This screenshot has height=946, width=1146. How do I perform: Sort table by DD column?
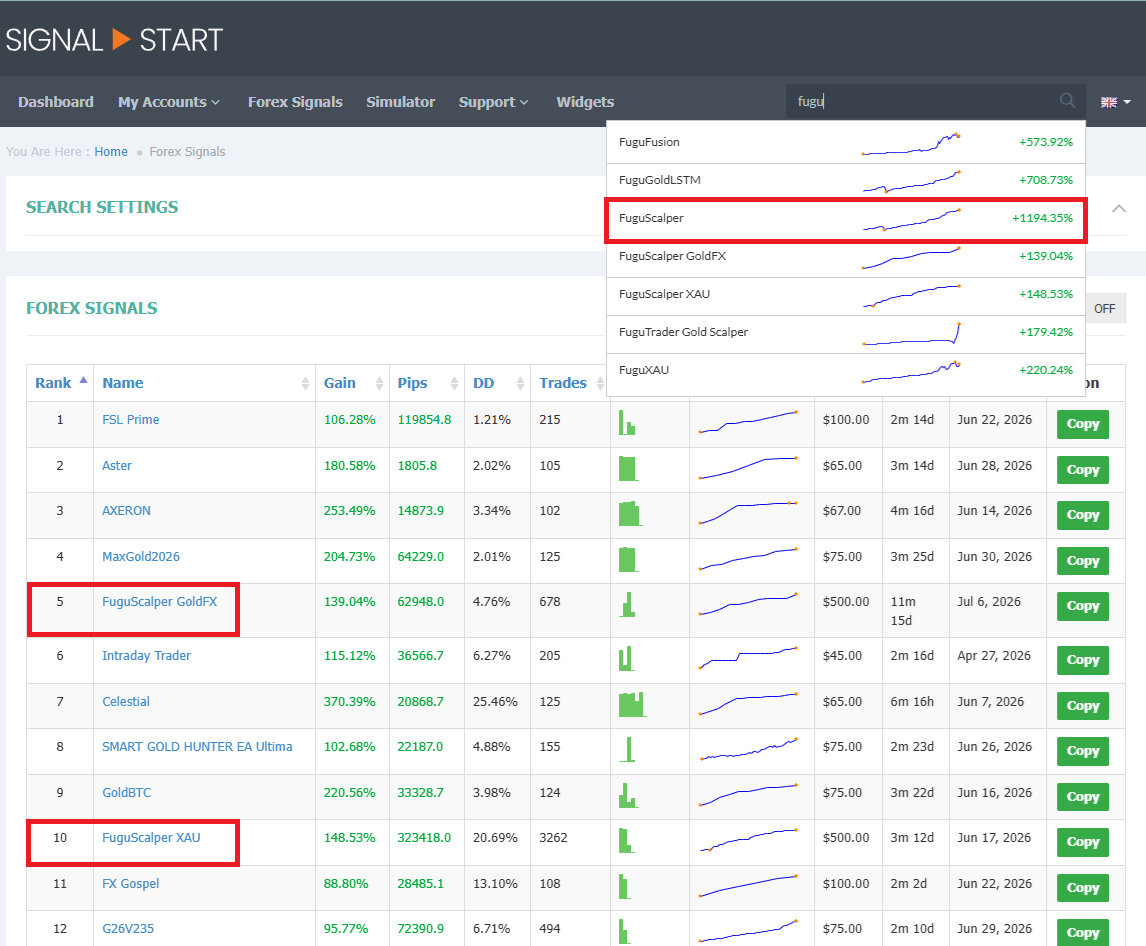[x=497, y=383]
